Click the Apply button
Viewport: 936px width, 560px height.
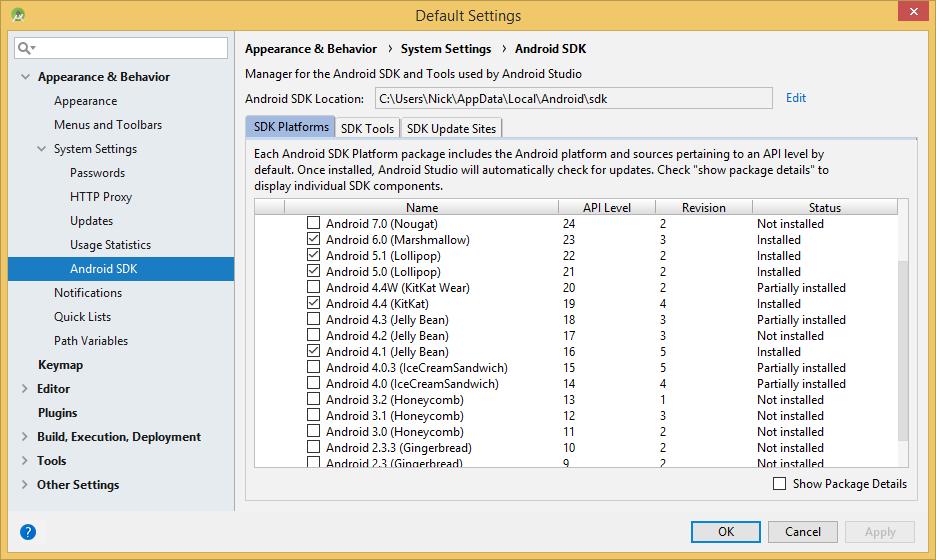[x=880, y=532]
